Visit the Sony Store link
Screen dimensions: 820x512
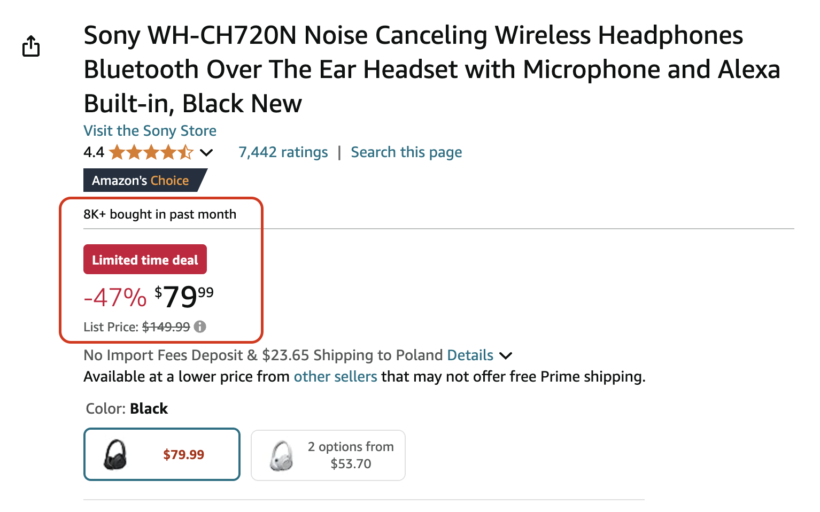point(150,131)
